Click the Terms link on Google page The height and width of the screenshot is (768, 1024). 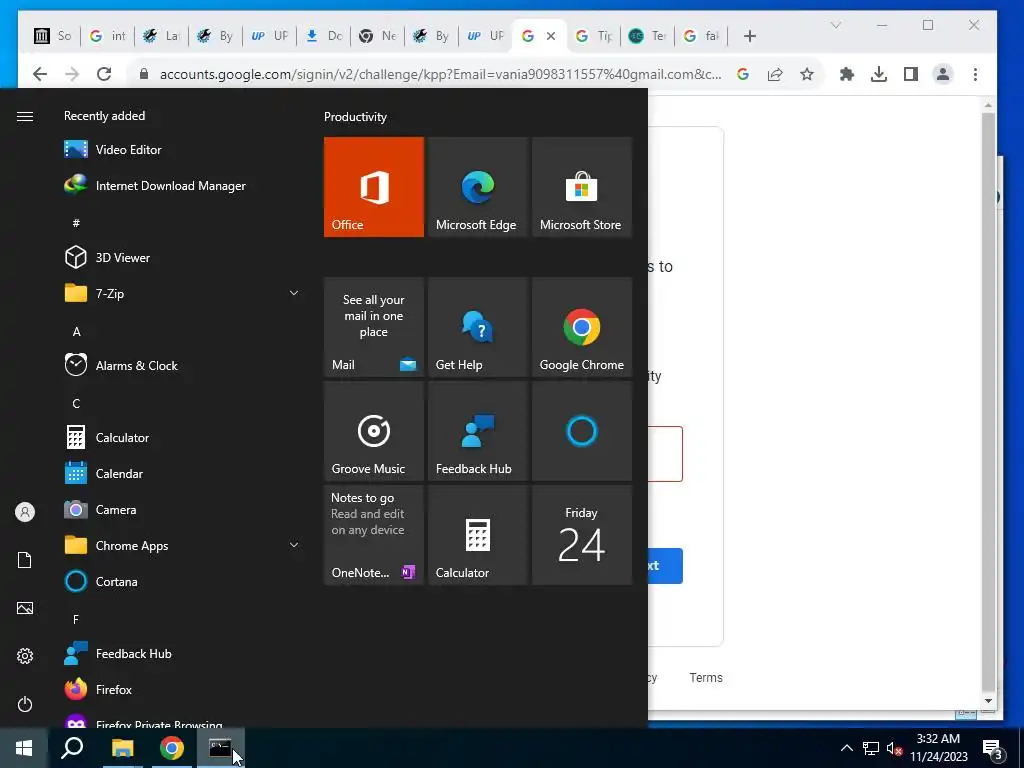[x=706, y=677]
